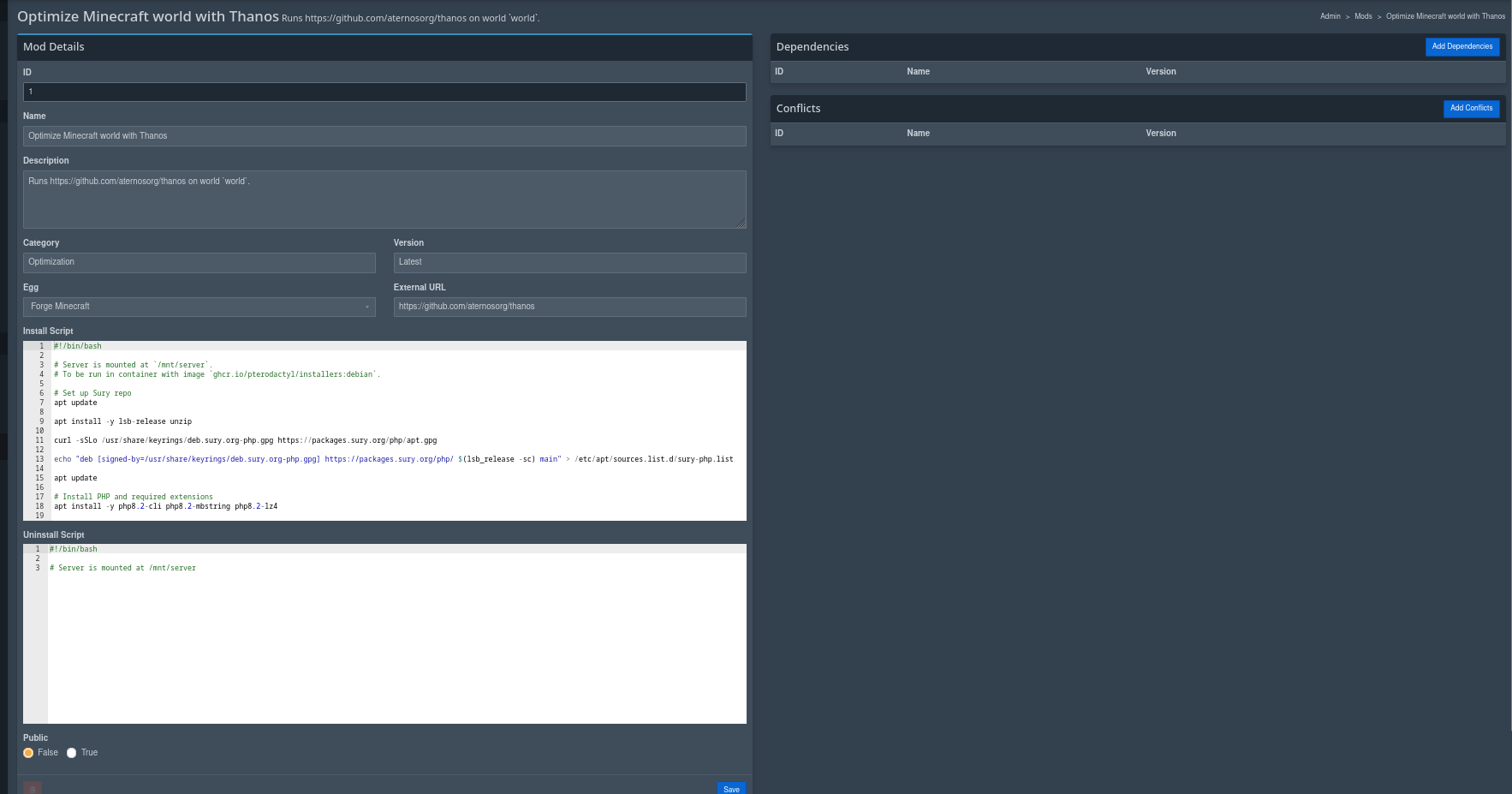This screenshot has width=1512, height=794.
Task: Focus the ID input field
Action: (384, 92)
